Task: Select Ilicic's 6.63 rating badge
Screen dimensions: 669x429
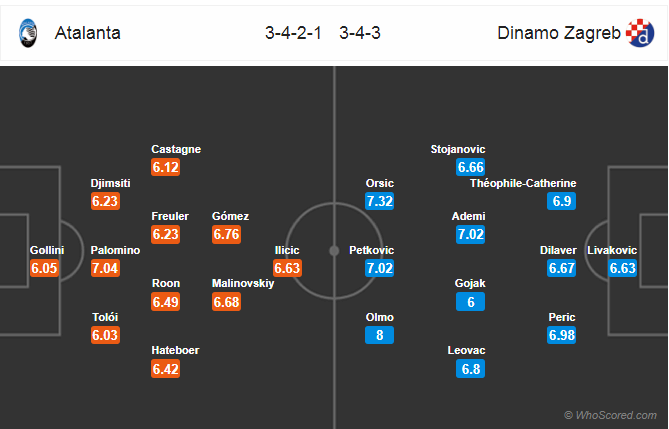Action: click(x=288, y=268)
